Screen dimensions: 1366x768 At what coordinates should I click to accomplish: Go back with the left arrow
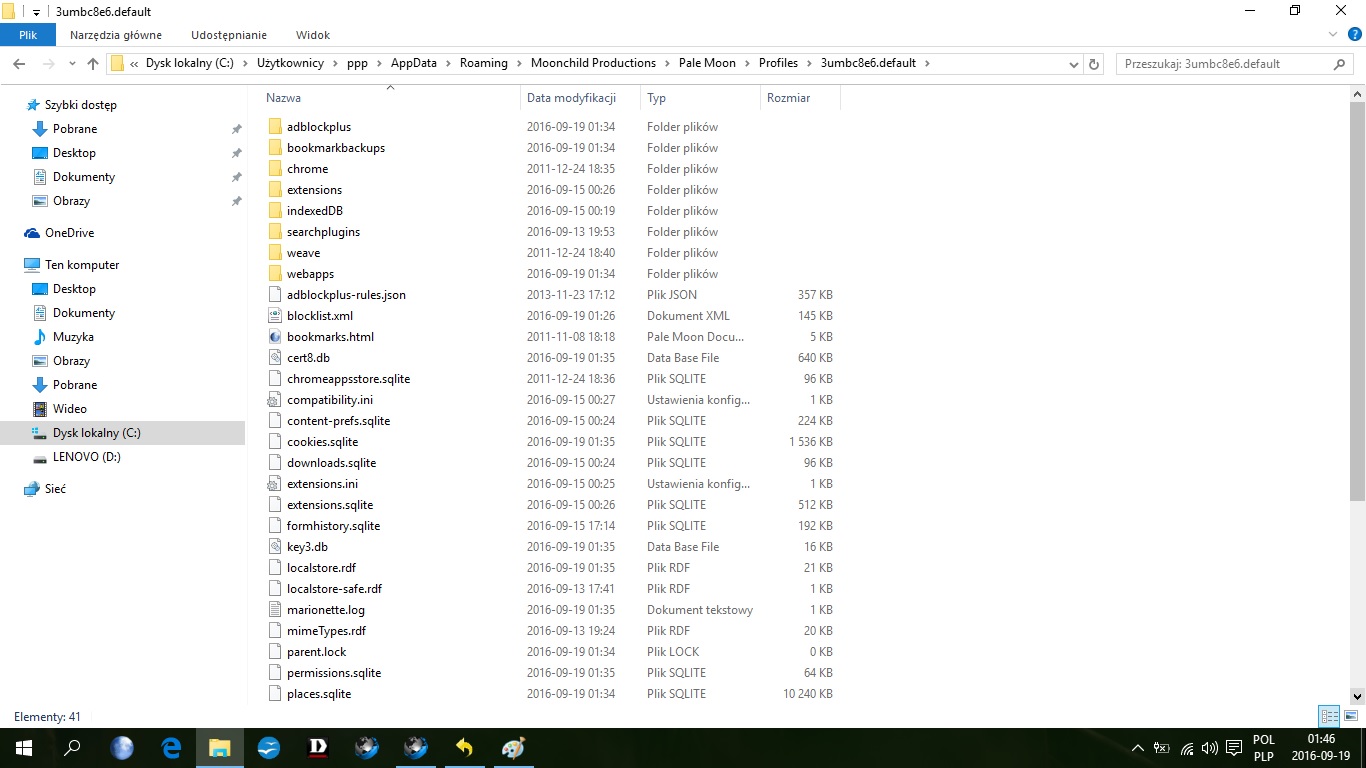pyautogui.click(x=19, y=63)
